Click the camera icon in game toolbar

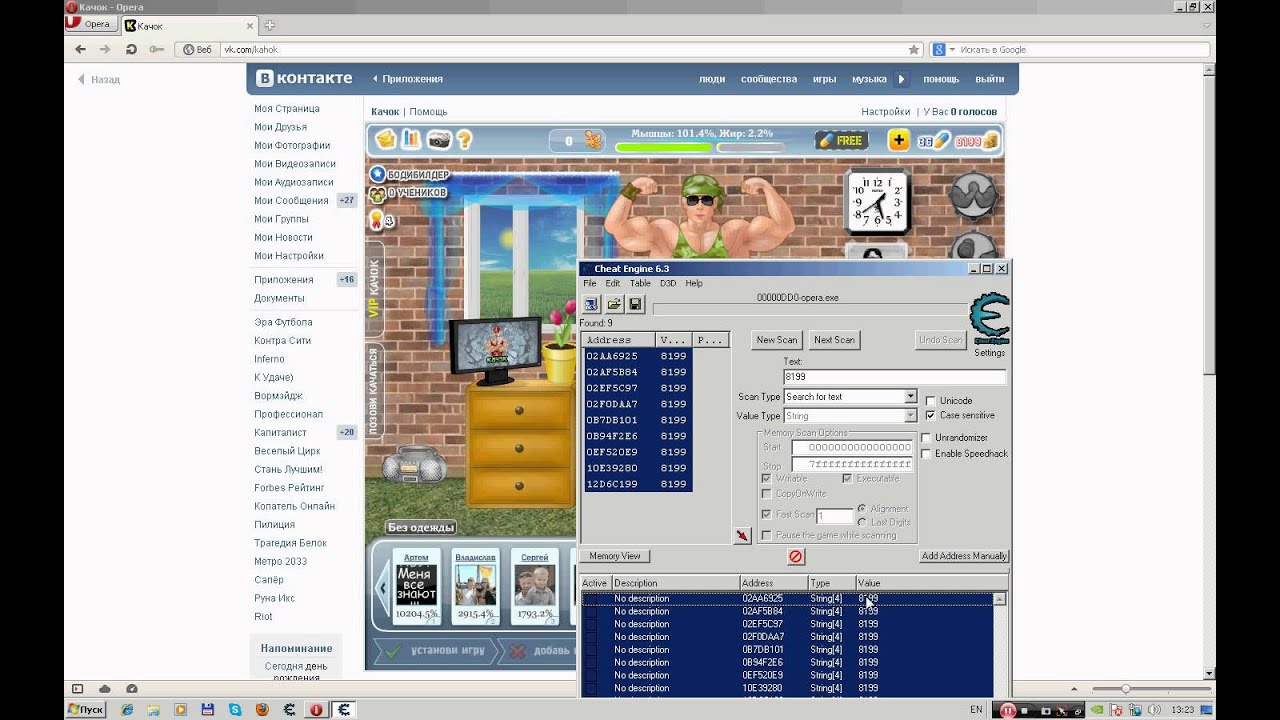(x=439, y=140)
